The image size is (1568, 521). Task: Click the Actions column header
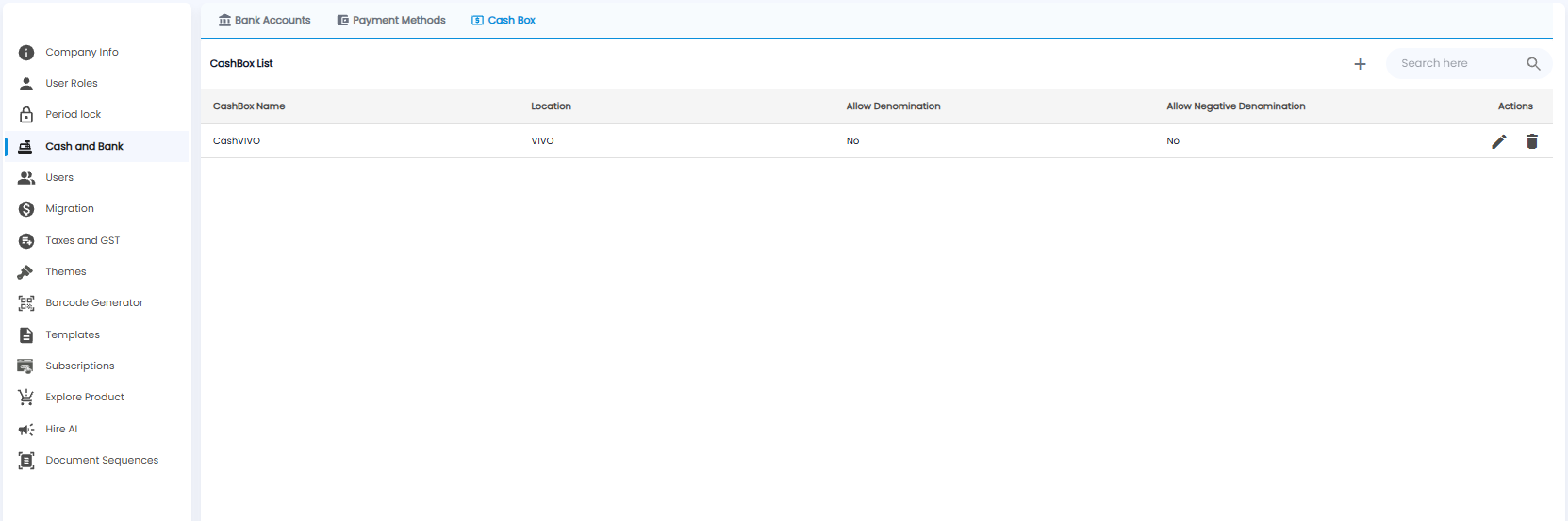(x=1515, y=106)
